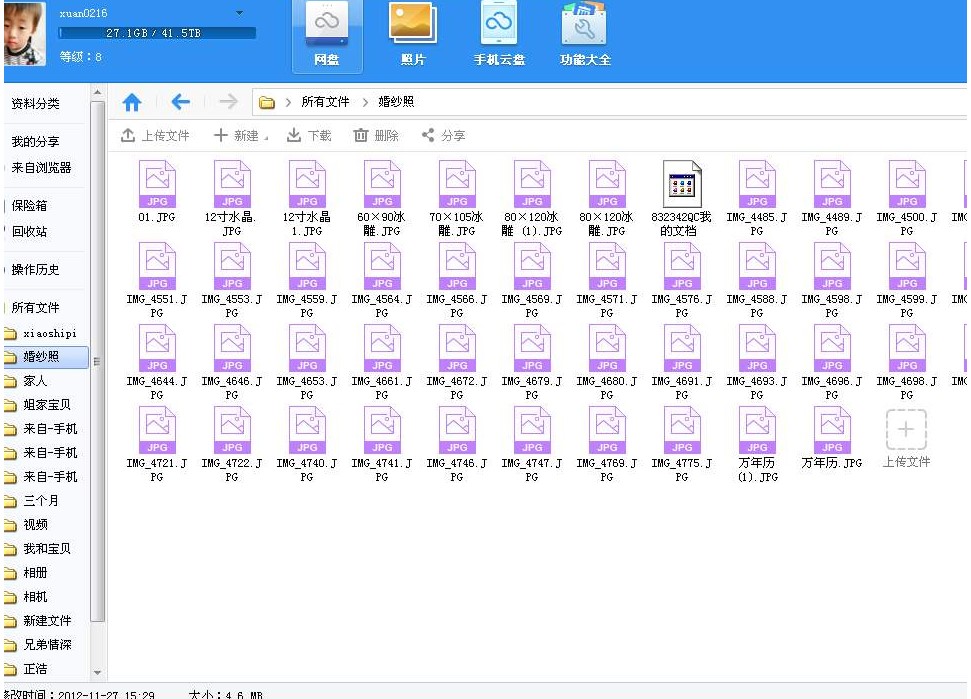This screenshot has width=971, height=699.
Task: Switch to the 照片 photos tab
Action: [412, 36]
